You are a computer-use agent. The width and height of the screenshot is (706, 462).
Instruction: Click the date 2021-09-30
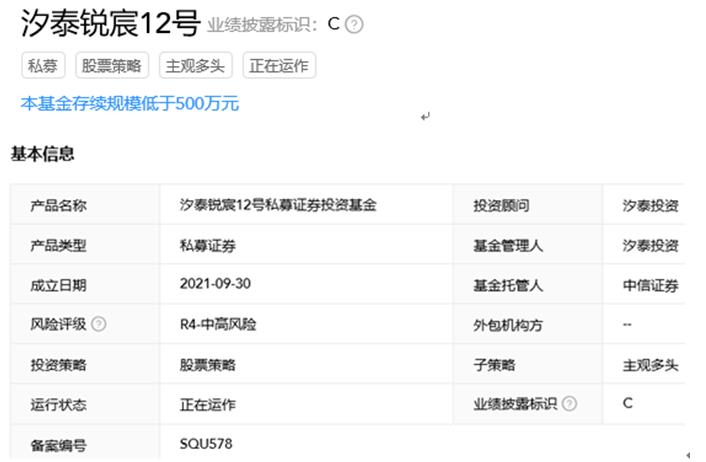[215, 284]
